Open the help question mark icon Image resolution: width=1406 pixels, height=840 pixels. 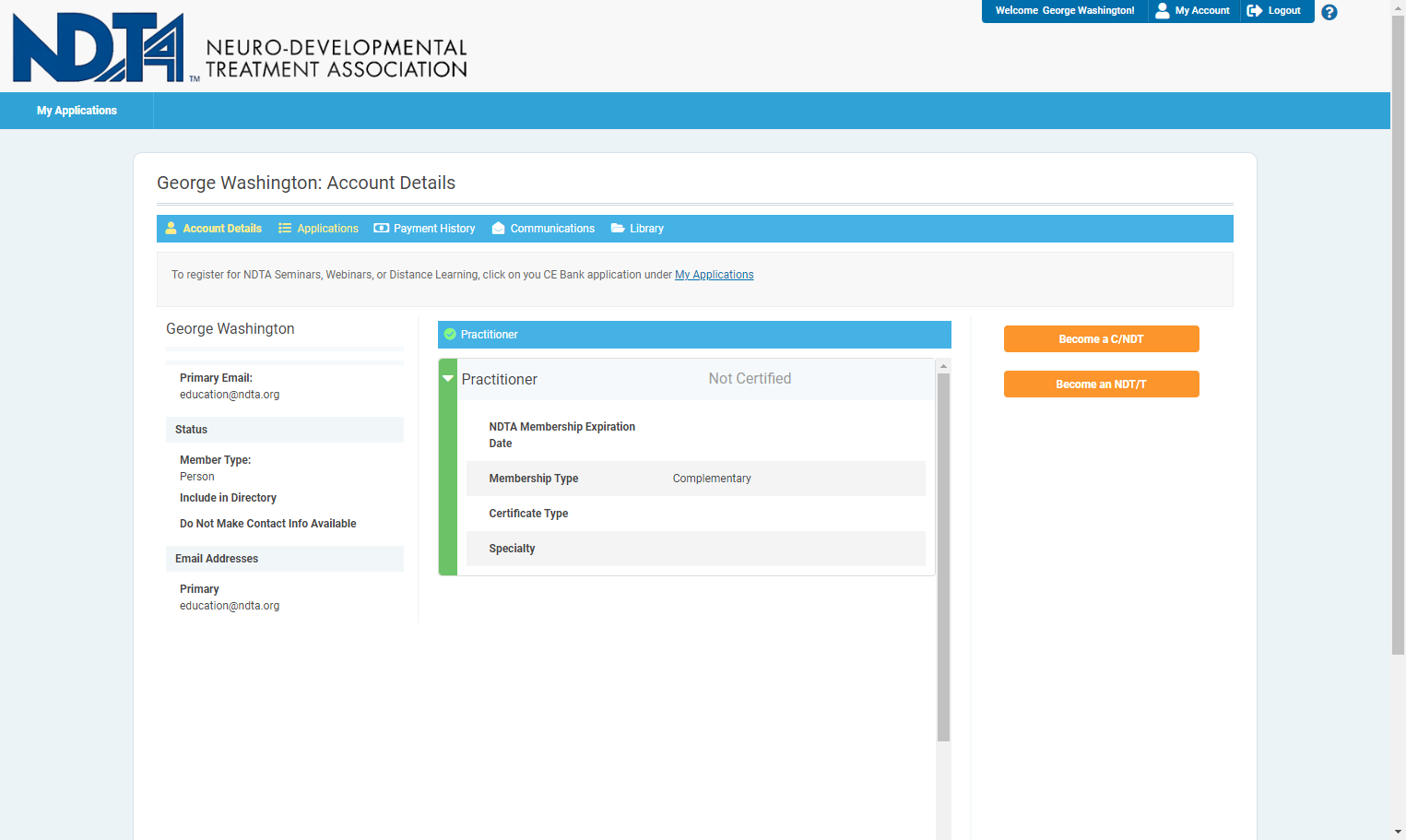[1329, 12]
